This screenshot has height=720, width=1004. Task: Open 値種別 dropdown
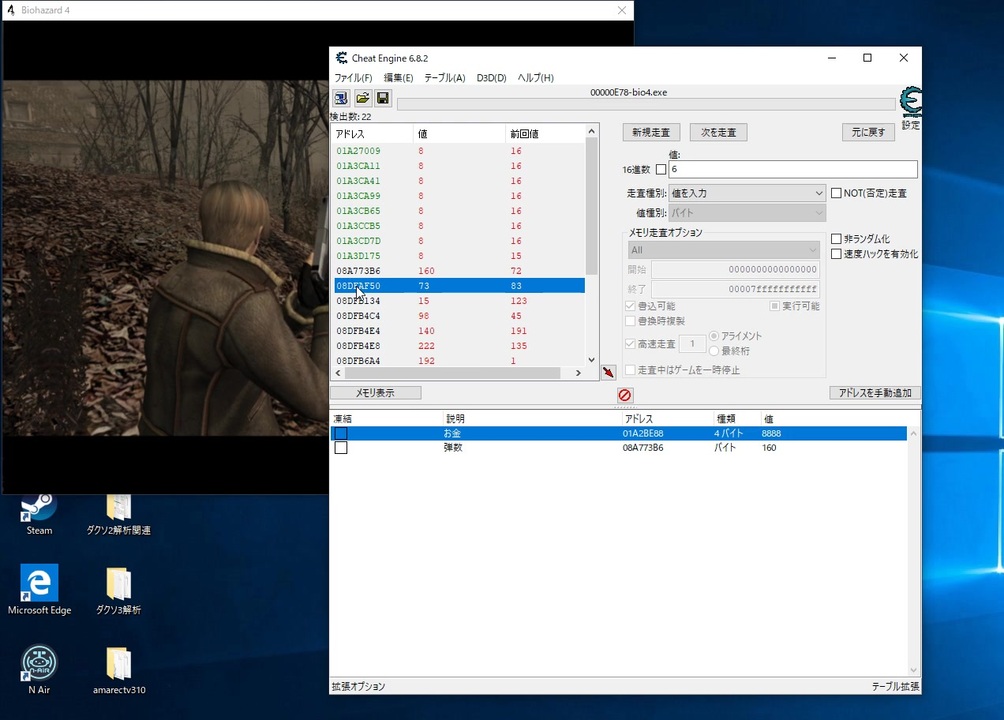click(747, 213)
